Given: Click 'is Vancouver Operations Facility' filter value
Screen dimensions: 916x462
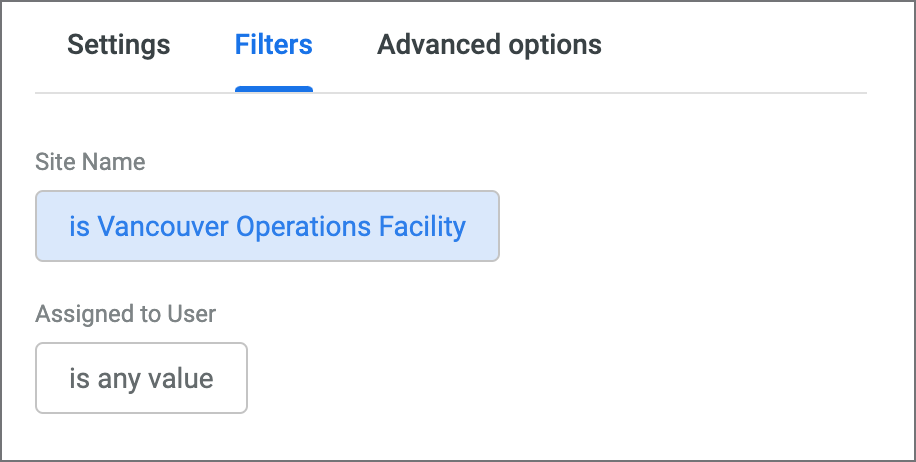Looking at the screenshot, I should click(x=267, y=226).
